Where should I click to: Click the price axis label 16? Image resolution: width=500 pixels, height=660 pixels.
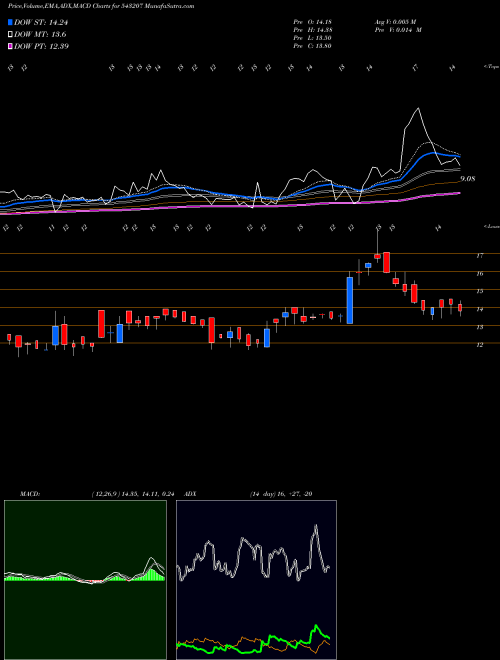pos(479,274)
